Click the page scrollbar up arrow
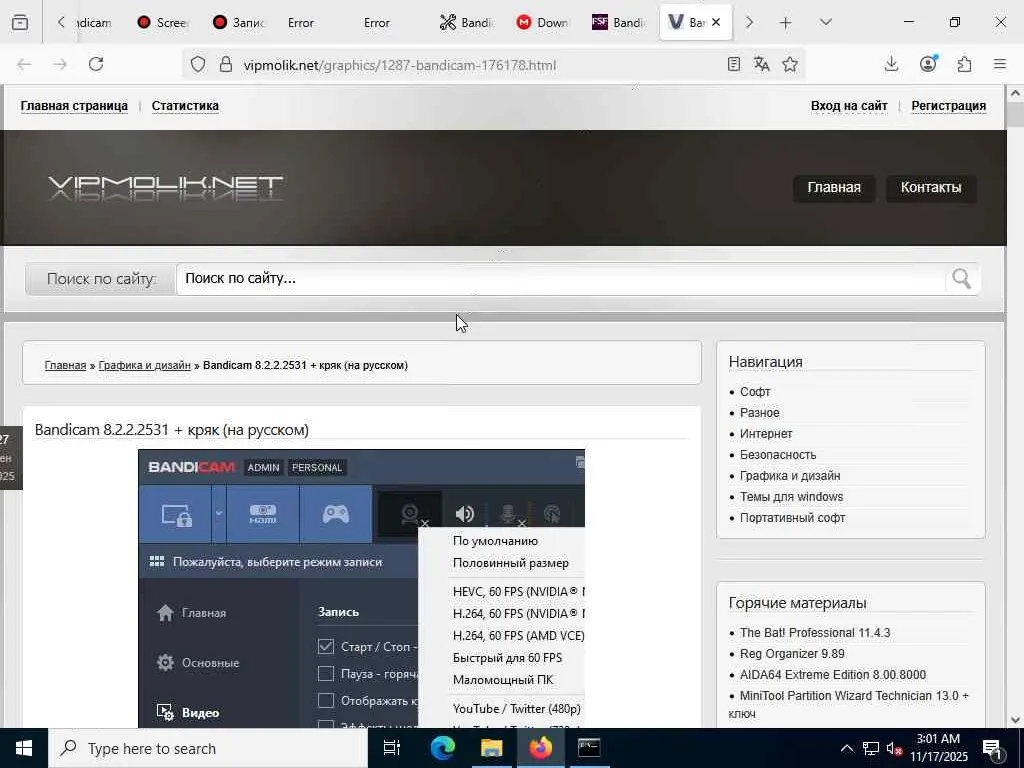This screenshot has width=1024, height=768. click(1015, 93)
